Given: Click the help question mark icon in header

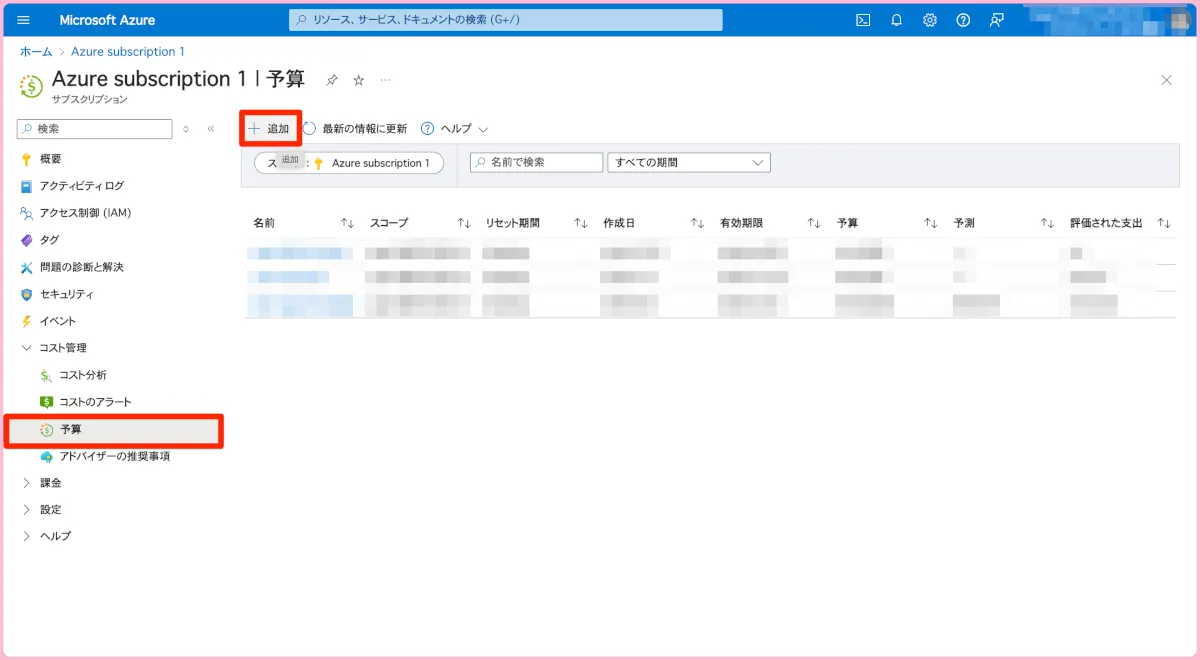Looking at the screenshot, I should click(963, 20).
